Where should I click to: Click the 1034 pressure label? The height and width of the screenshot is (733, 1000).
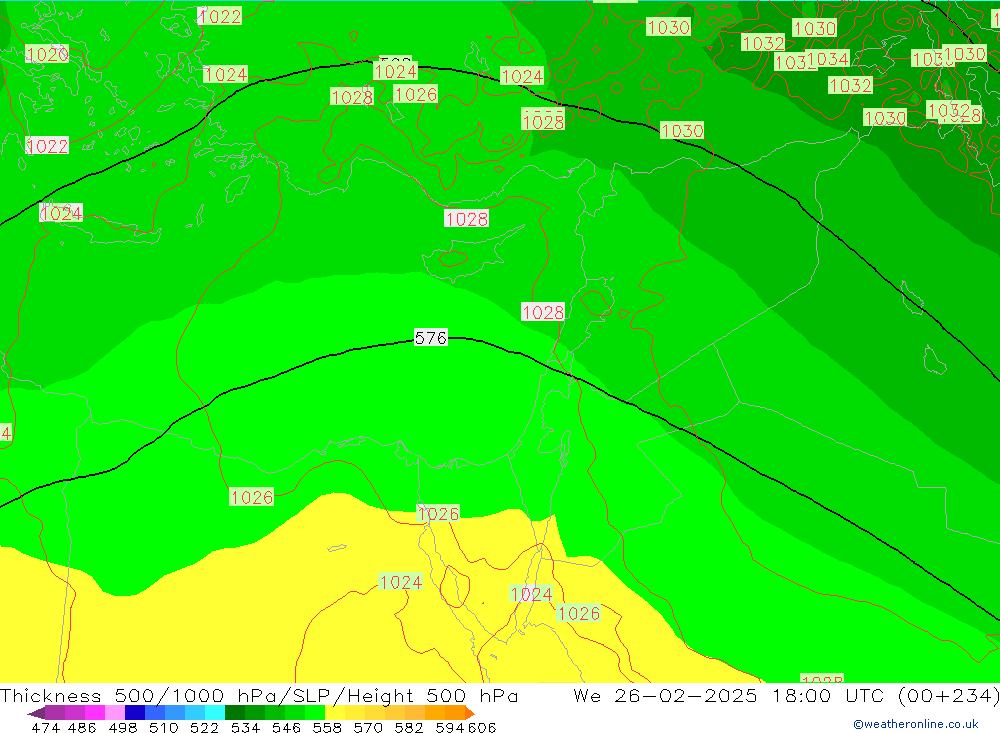[827, 59]
